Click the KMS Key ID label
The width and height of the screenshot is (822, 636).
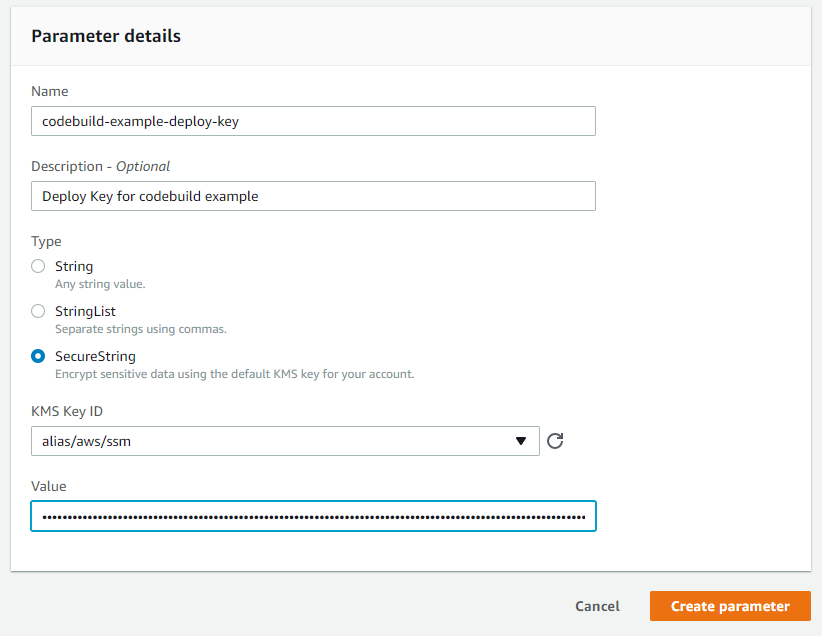click(x=67, y=411)
